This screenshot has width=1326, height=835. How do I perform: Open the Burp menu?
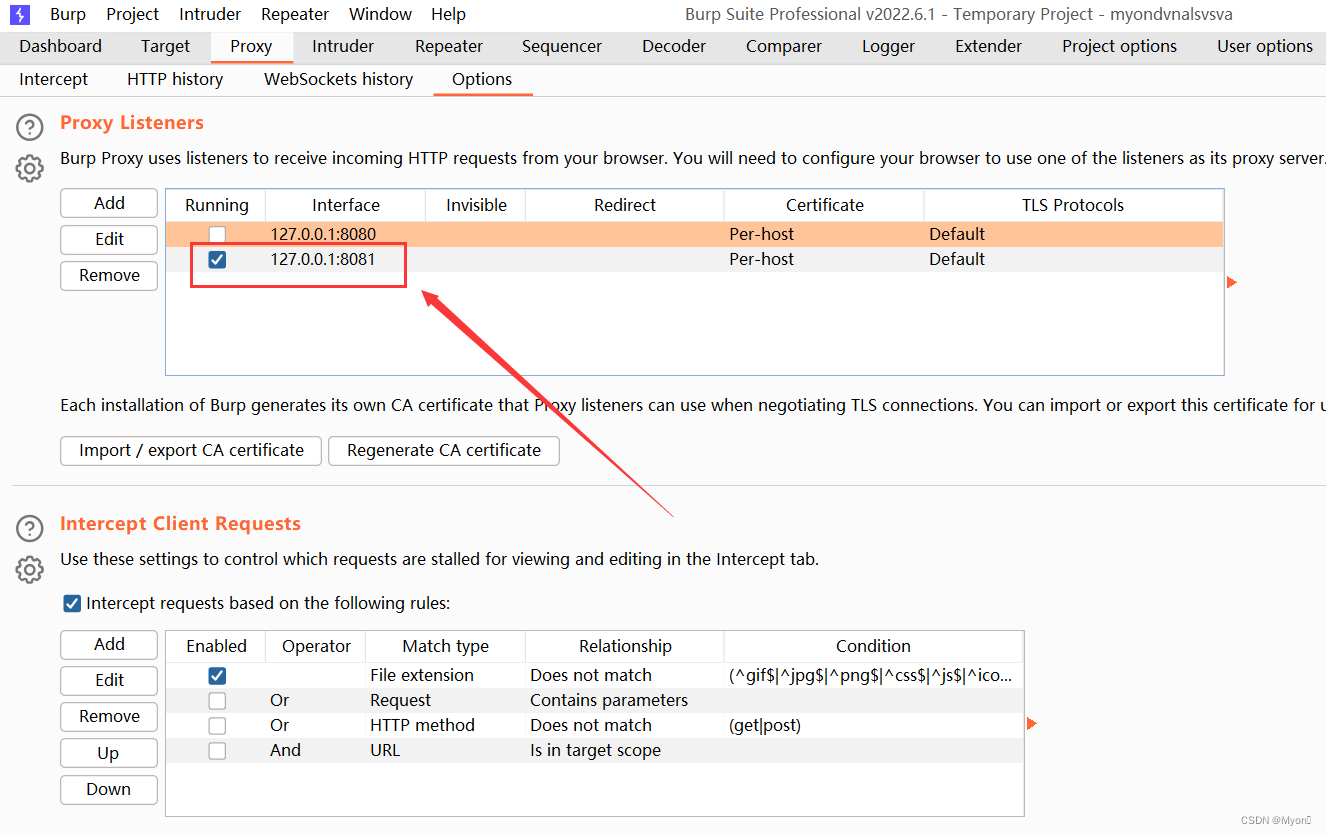(x=68, y=14)
